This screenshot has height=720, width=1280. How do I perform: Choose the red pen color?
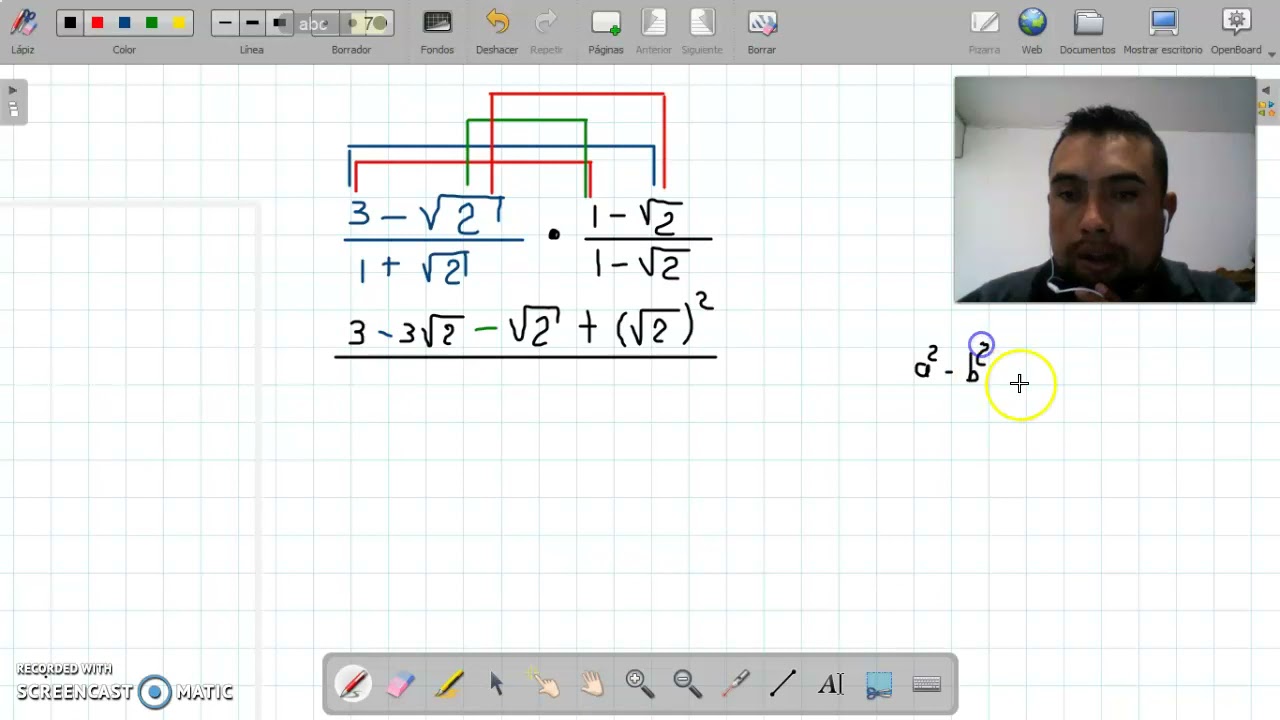(97, 23)
